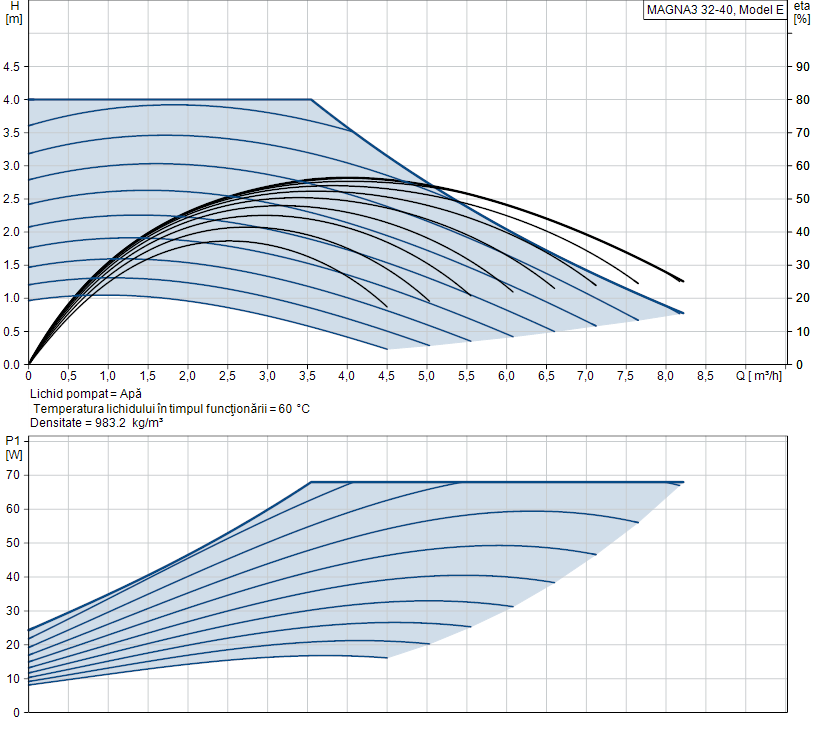Viewport: 818px width, 729px height.
Task: Click the 4.0 m head axis tick label
Action: click(11, 100)
